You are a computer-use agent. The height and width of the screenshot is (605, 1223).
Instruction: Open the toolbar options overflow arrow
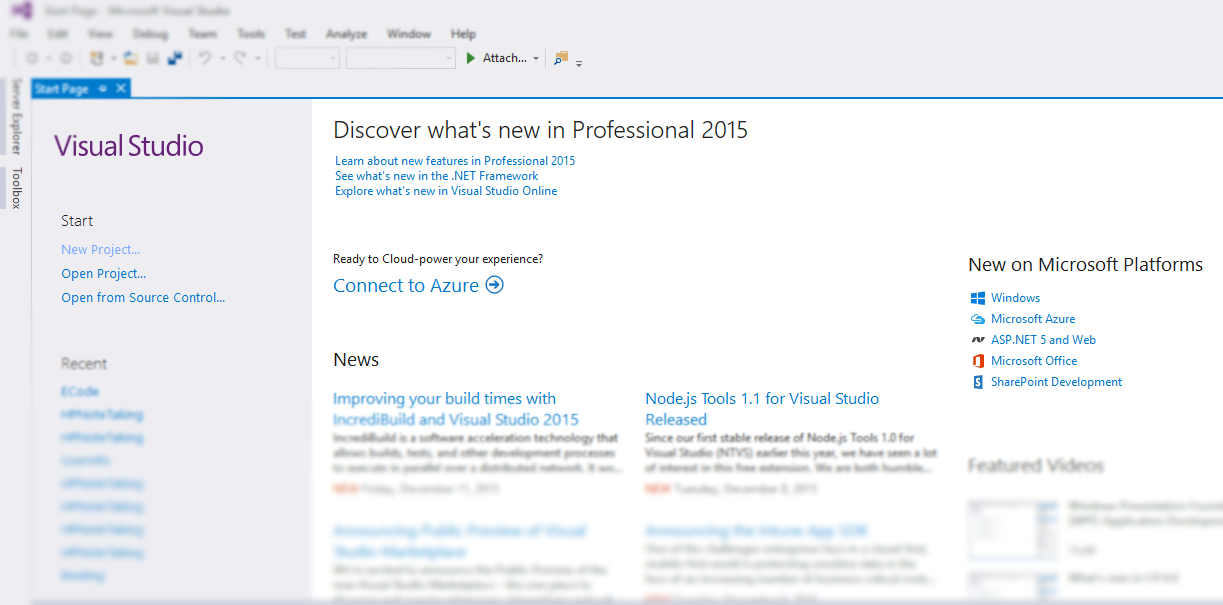(579, 63)
